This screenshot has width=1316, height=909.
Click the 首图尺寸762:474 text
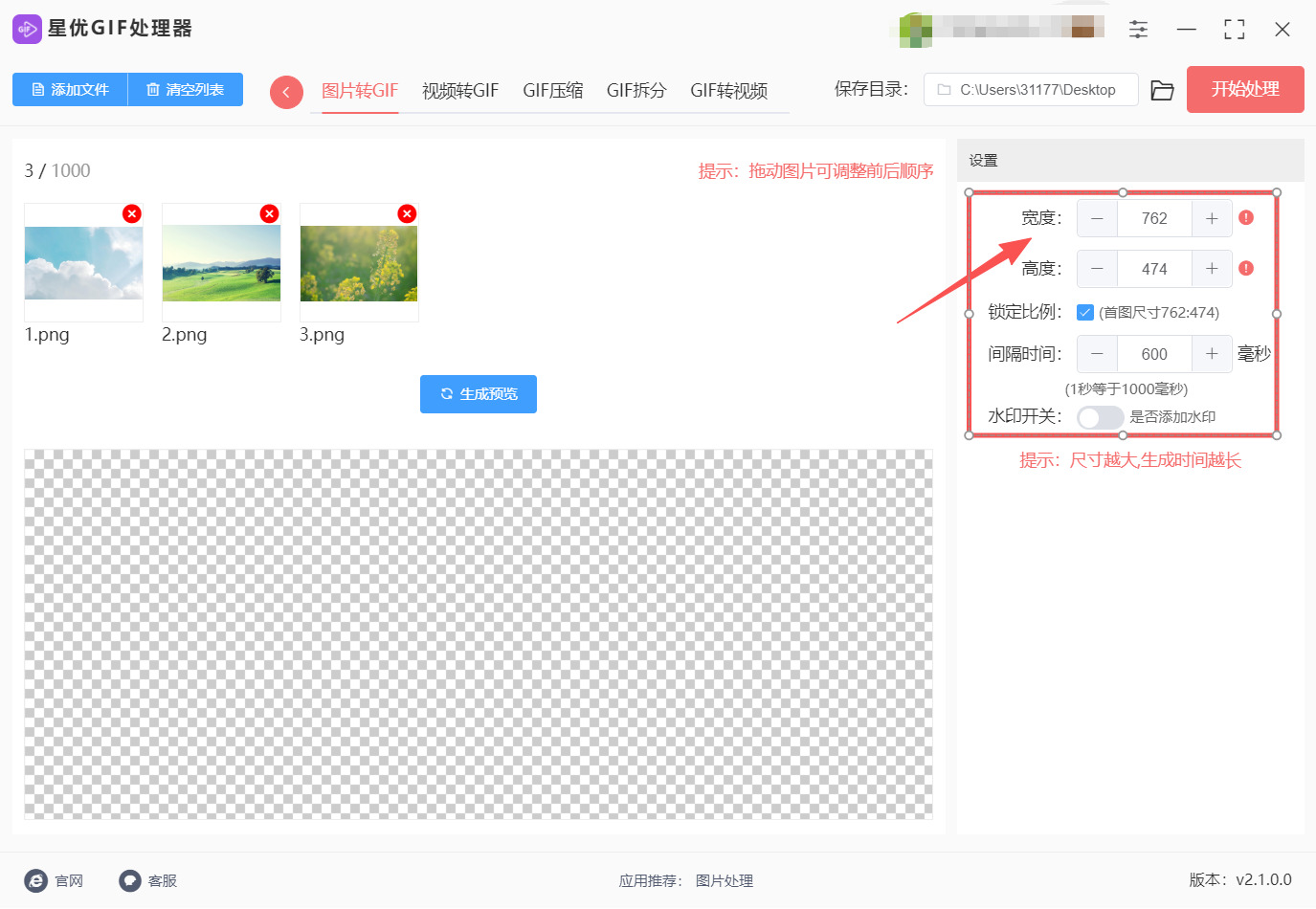pyautogui.click(x=1159, y=313)
